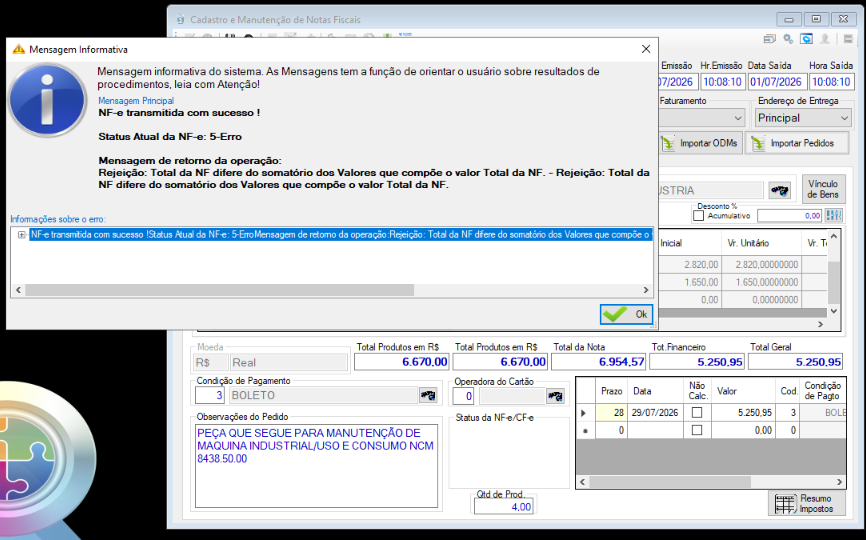Click inside Observações do Pedido text area

pyautogui.click(x=316, y=465)
